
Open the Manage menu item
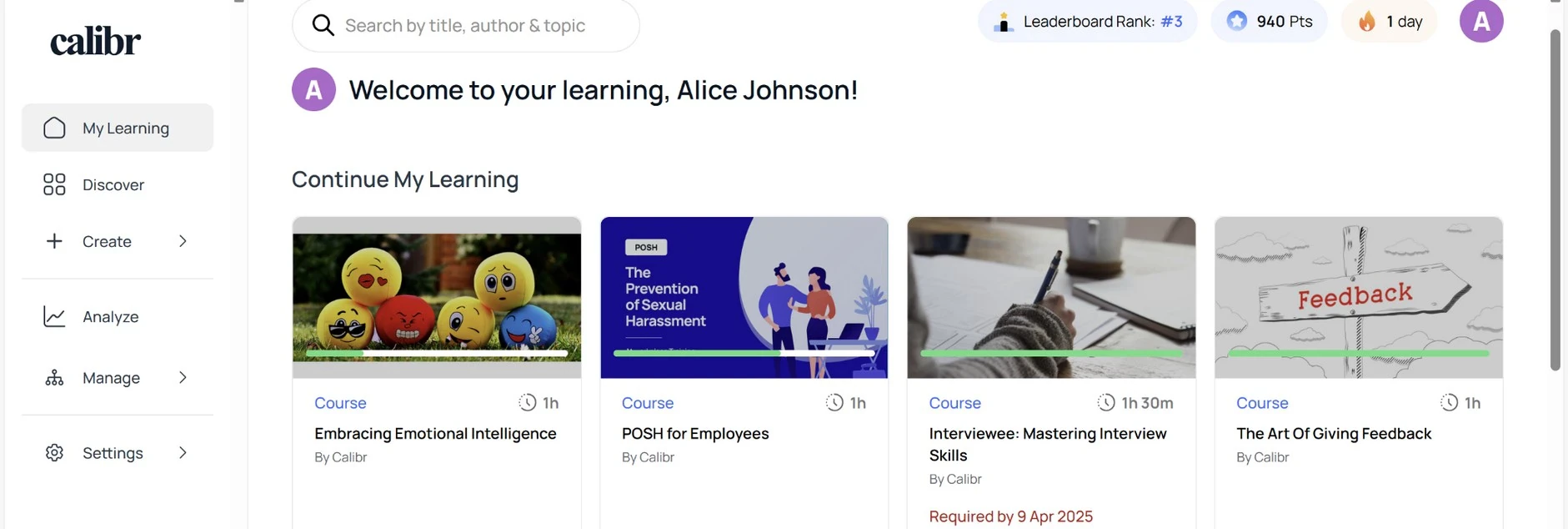click(111, 378)
